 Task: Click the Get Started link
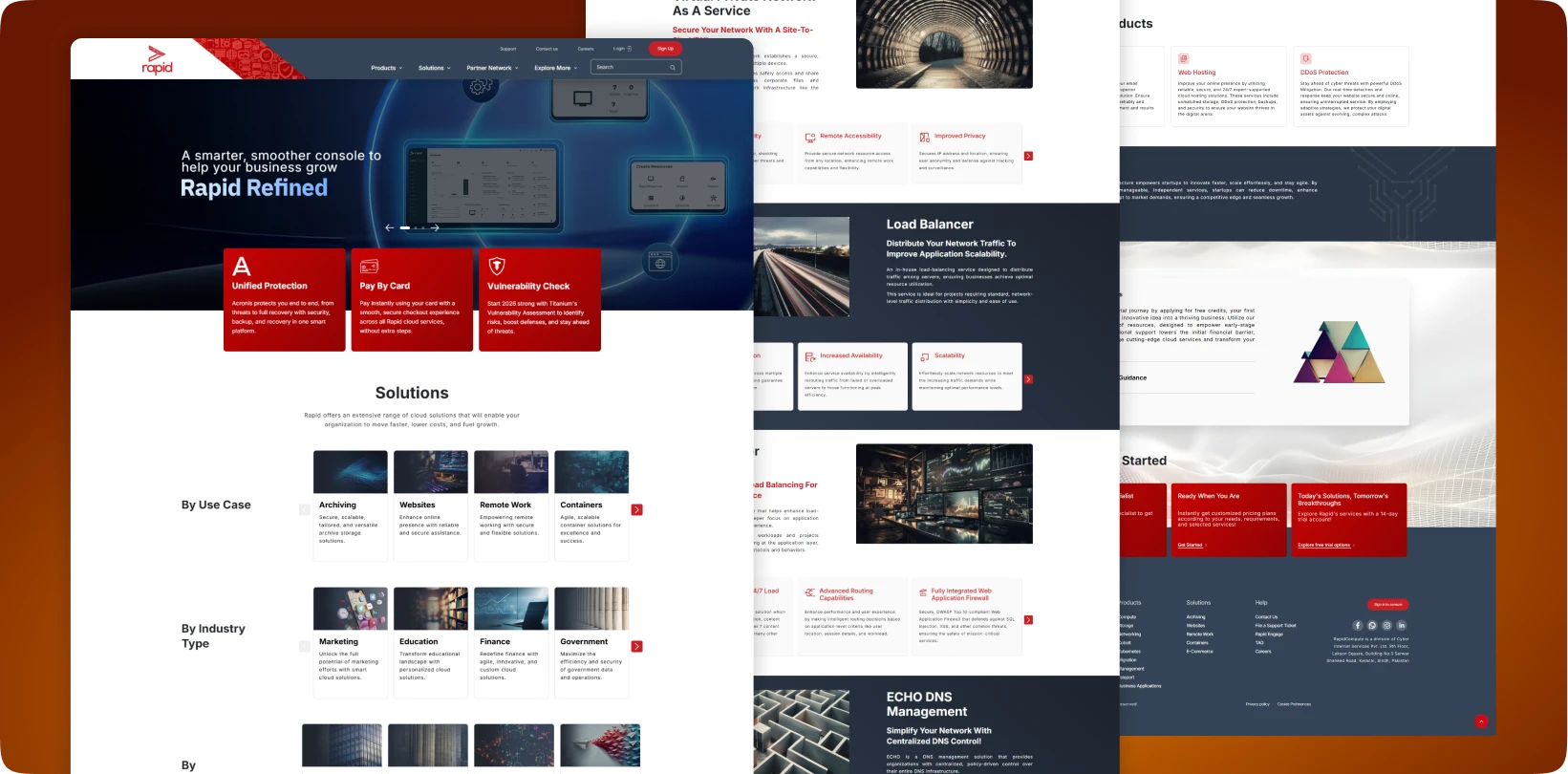pos(1192,545)
